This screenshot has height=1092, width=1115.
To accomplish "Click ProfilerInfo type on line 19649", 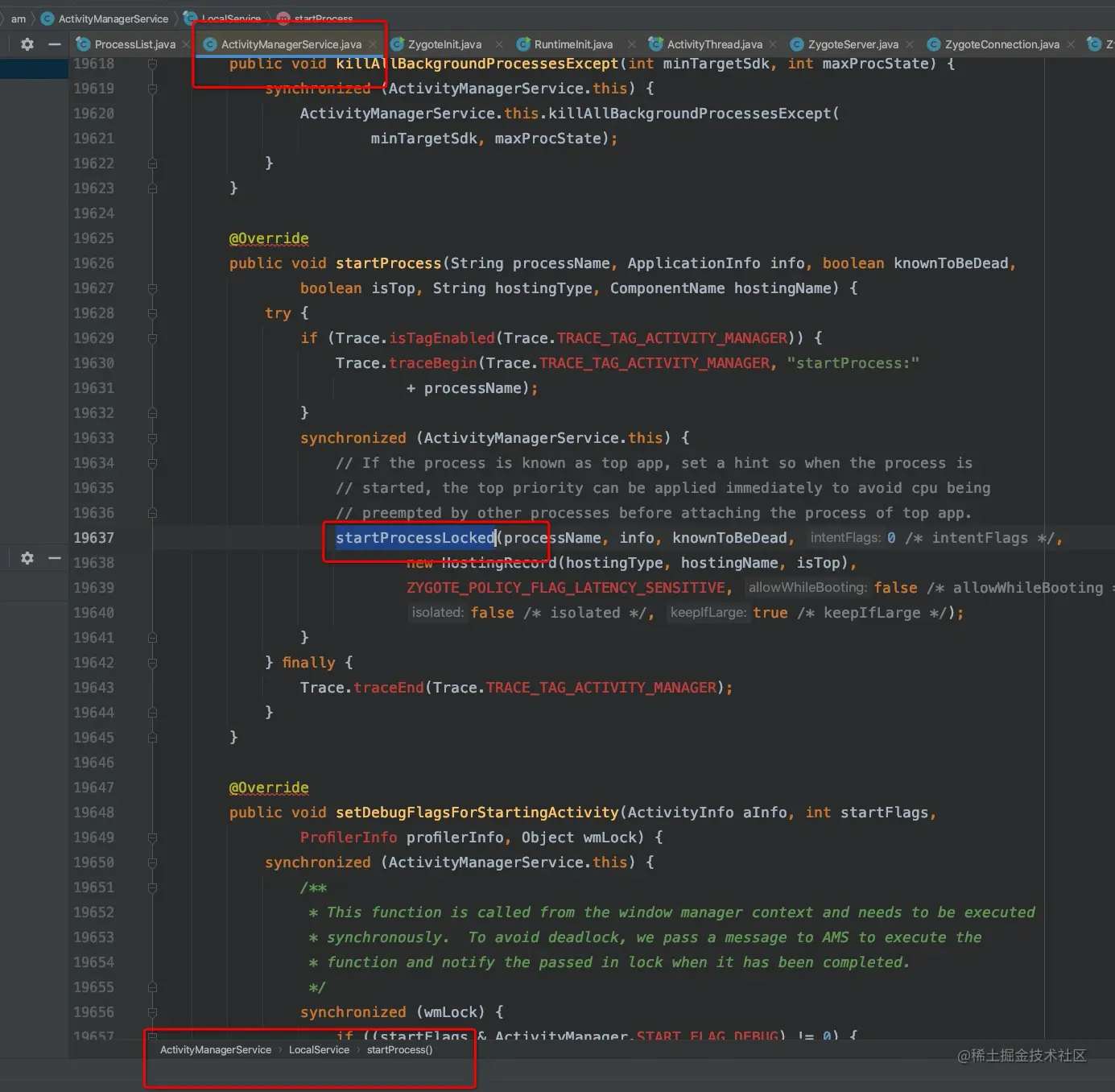I will pos(349,838).
